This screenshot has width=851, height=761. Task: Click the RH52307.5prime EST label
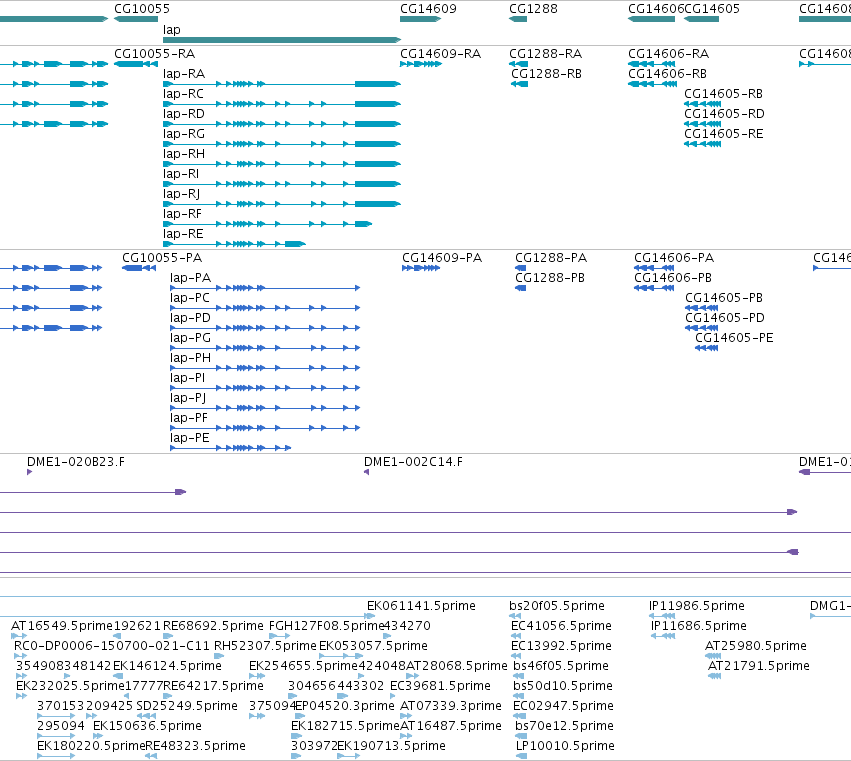(265, 646)
